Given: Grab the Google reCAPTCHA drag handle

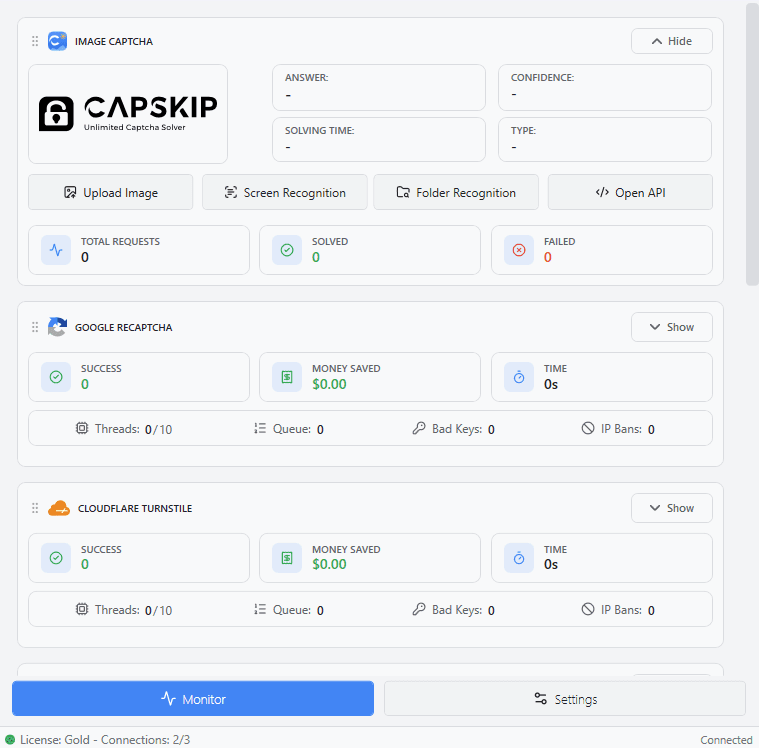Looking at the screenshot, I should pyautogui.click(x=35, y=327).
